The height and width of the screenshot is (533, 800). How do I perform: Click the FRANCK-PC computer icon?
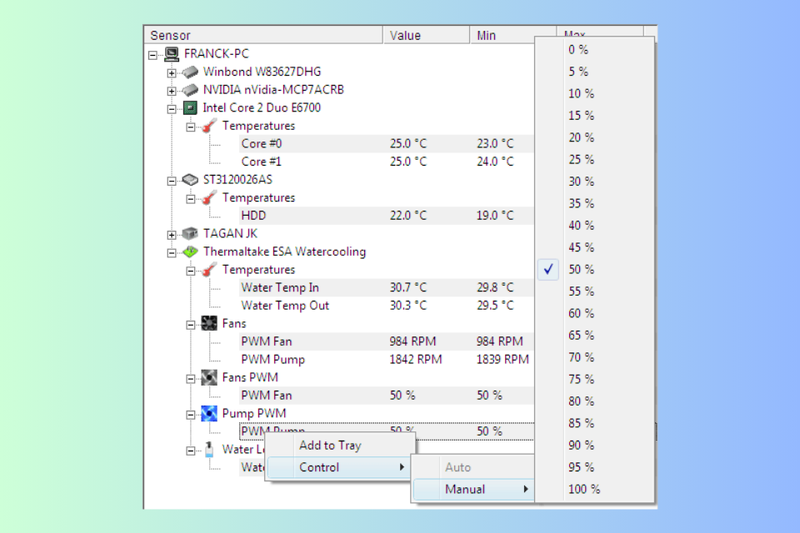[x=172, y=54]
